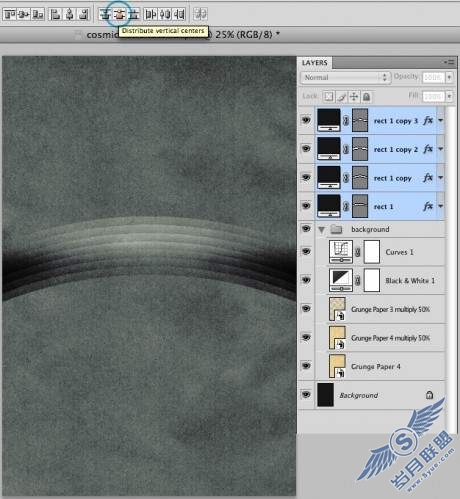Click the Fill value field
This screenshot has width=460, height=499.
click(433, 97)
